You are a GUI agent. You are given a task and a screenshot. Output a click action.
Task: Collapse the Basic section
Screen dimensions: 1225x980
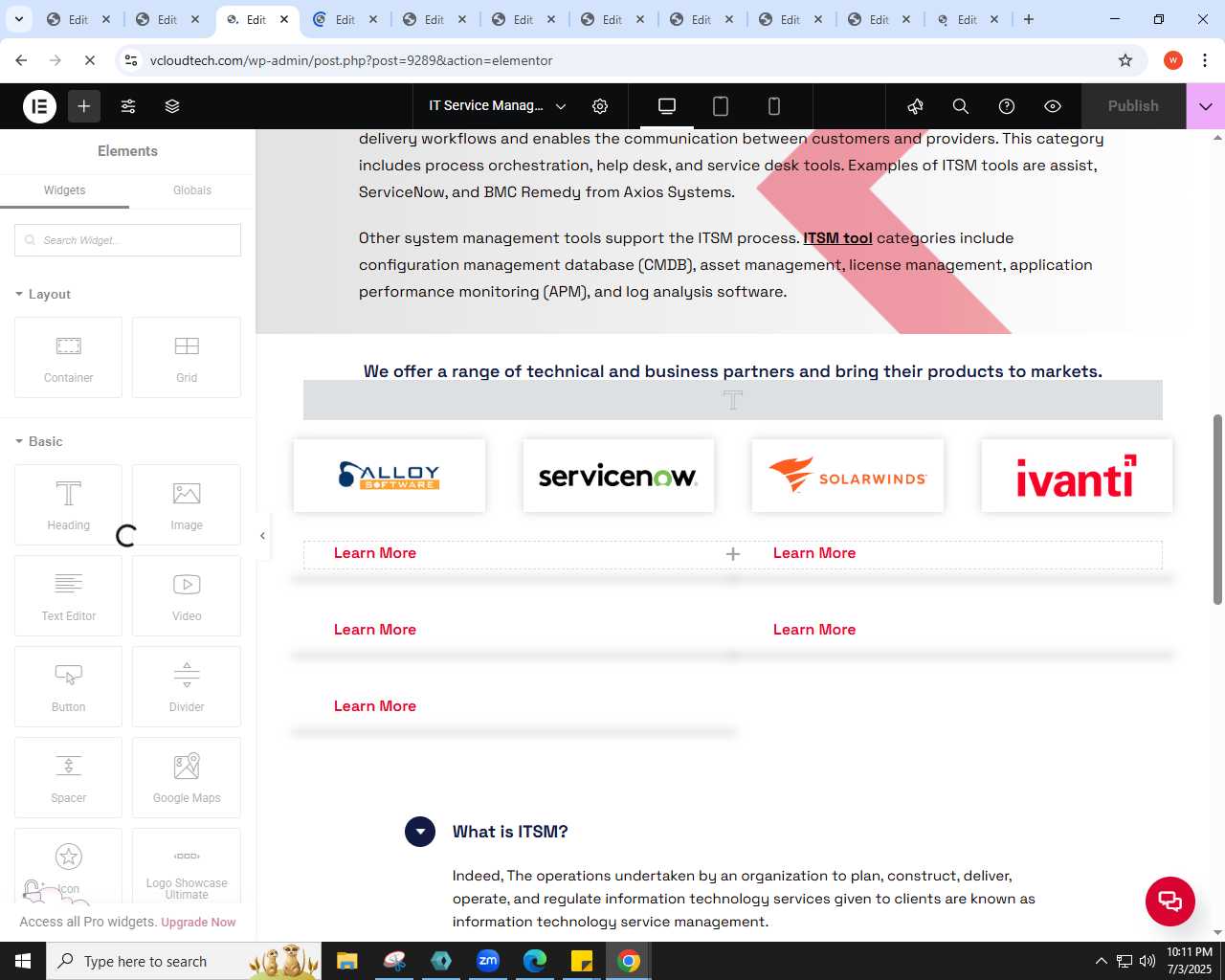[39, 441]
